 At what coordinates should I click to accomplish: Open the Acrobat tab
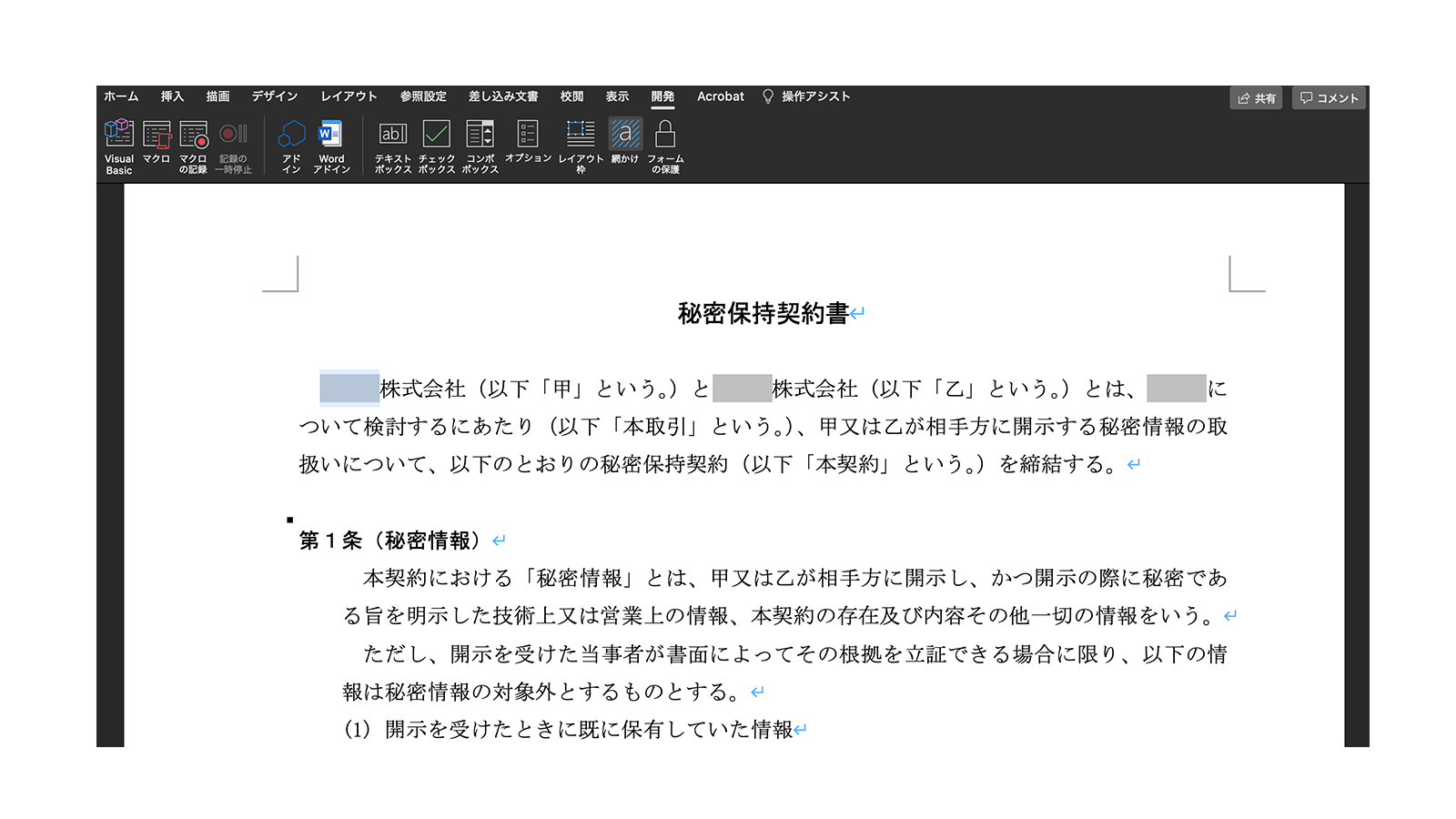click(x=721, y=96)
